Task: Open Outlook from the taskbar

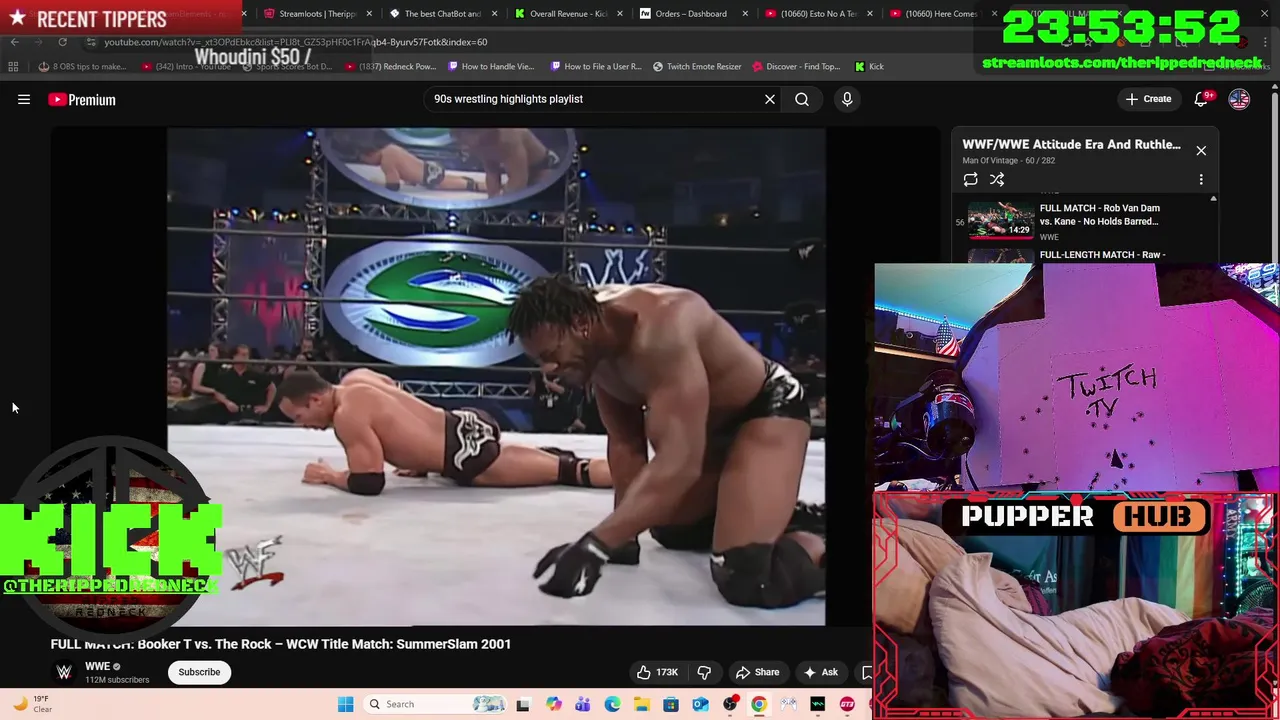Action: 701,704
